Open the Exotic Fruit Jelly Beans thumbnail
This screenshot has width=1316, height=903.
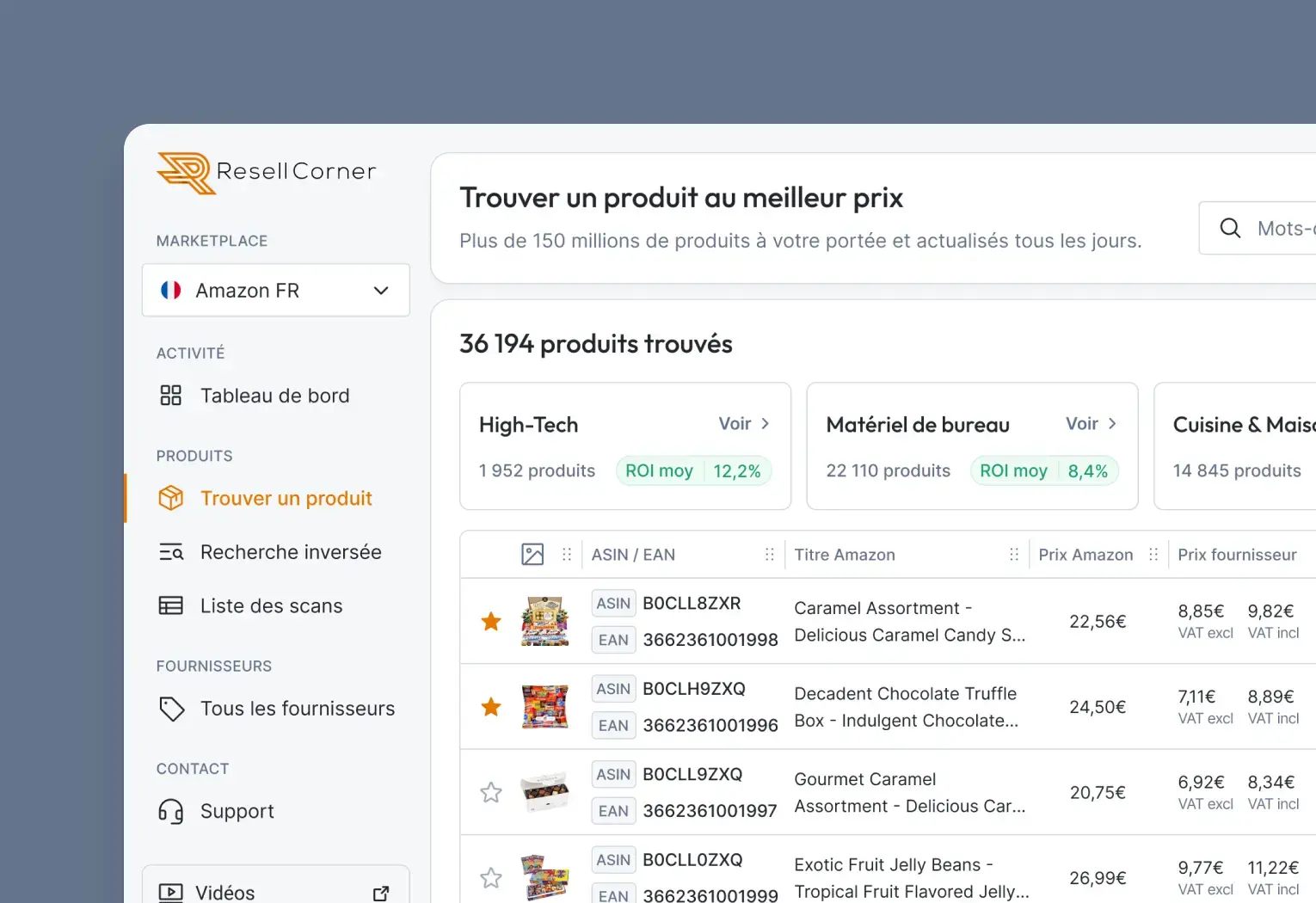pyautogui.click(x=545, y=877)
